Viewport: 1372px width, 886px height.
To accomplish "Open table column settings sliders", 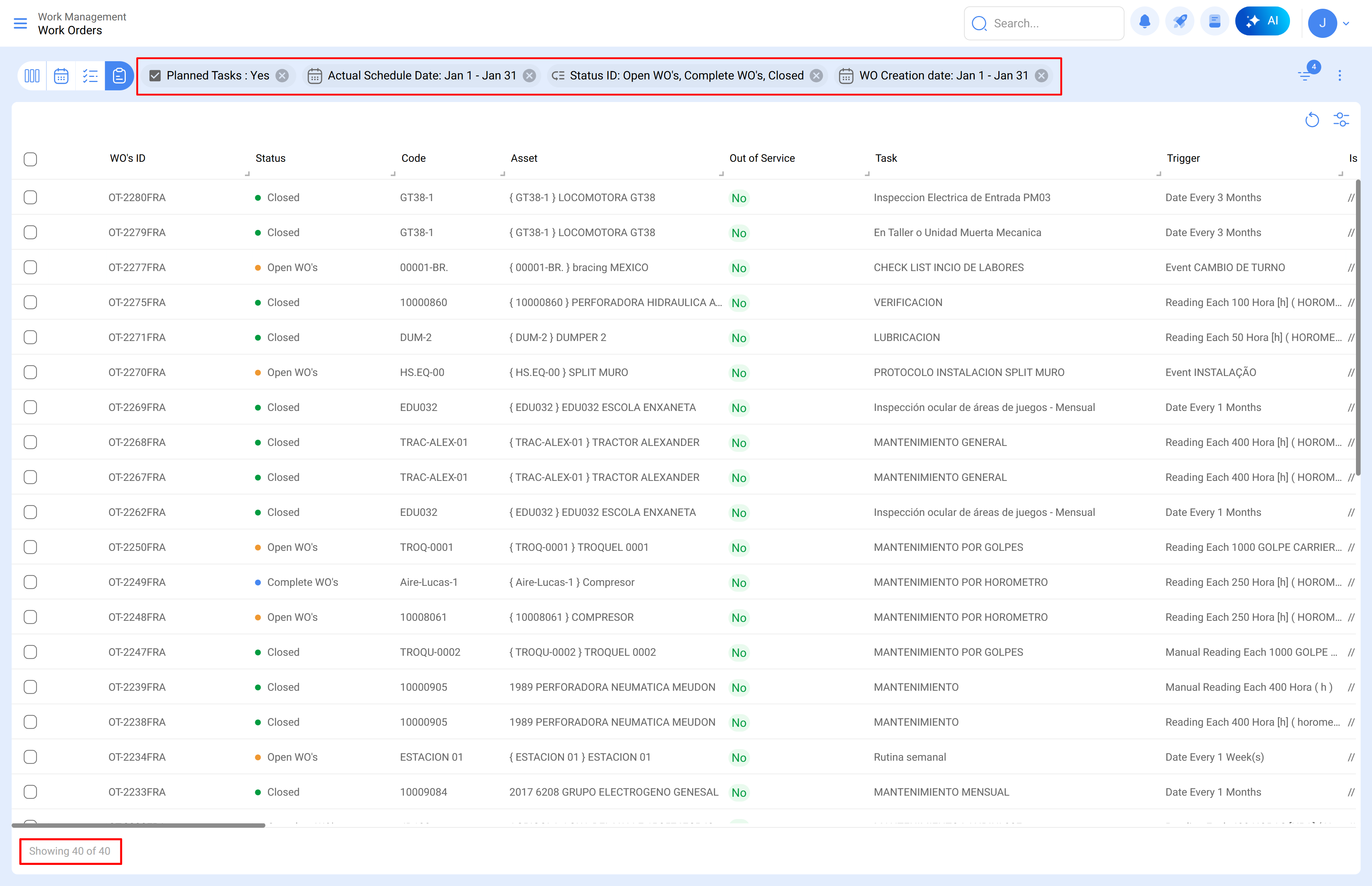I will click(x=1341, y=119).
